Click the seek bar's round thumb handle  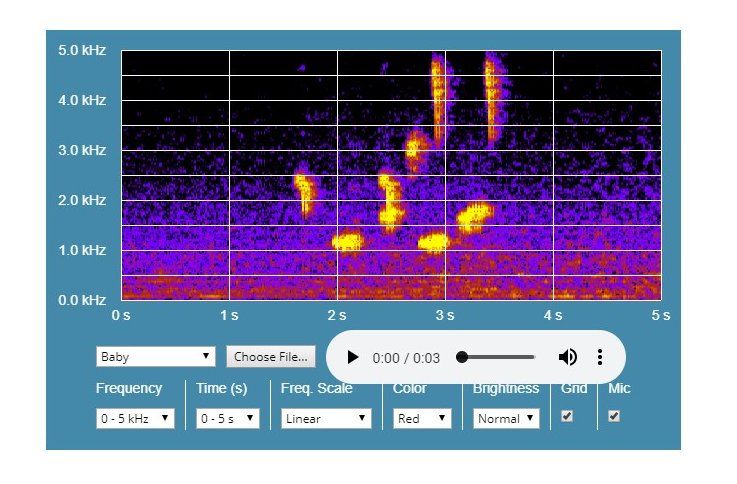[x=462, y=357]
